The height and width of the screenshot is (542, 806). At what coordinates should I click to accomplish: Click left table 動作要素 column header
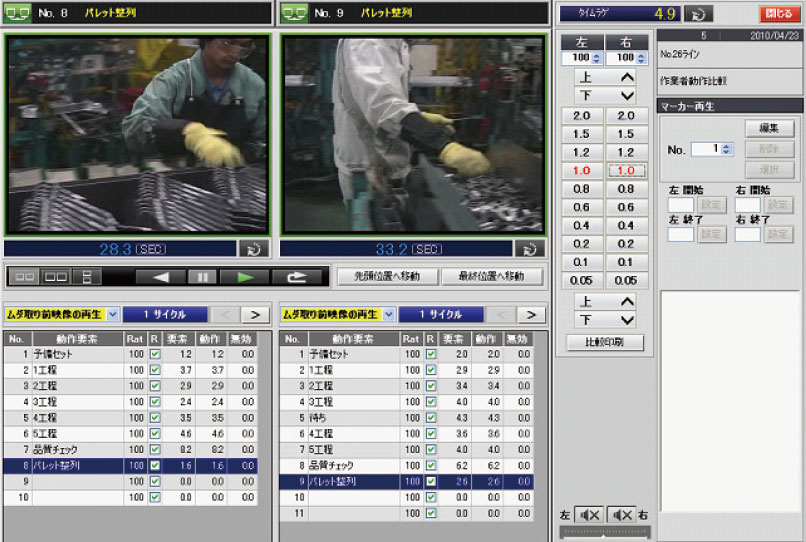coord(78,339)
